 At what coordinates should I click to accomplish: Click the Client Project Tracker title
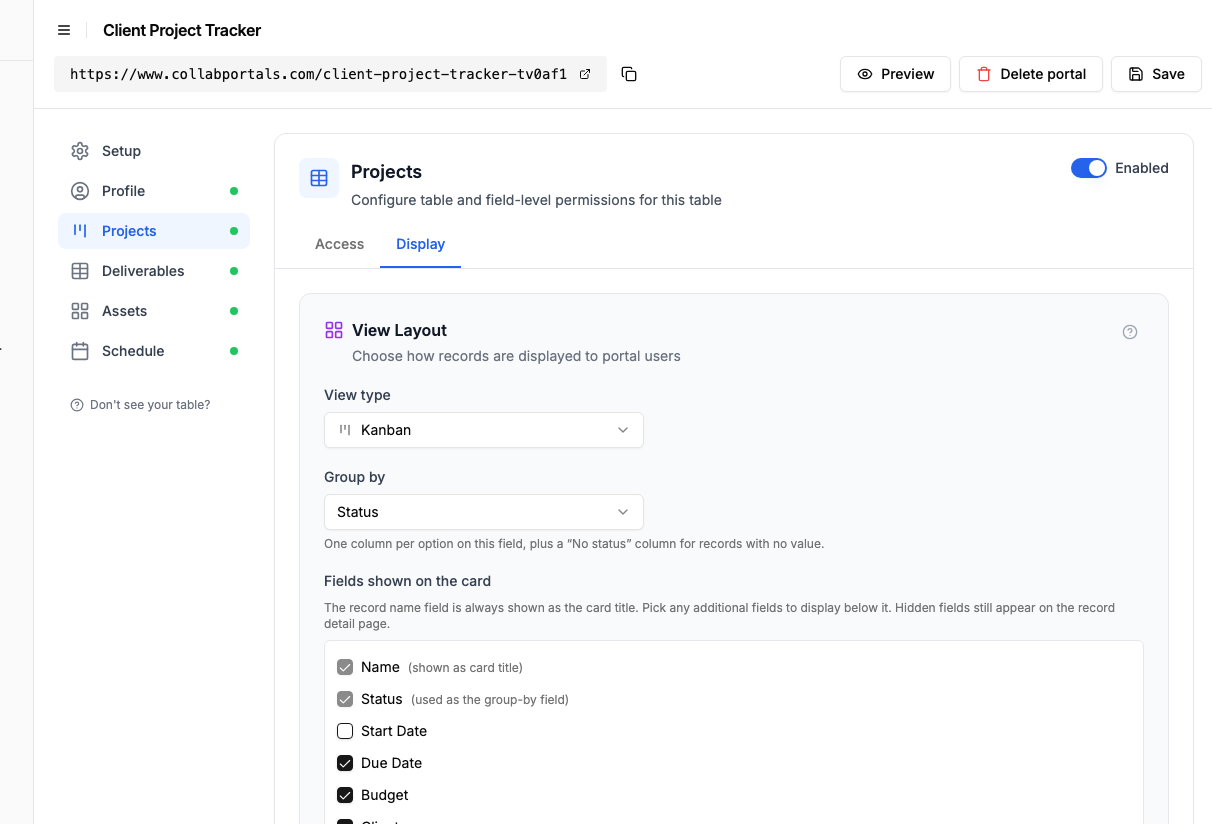[x=182, y=30]
